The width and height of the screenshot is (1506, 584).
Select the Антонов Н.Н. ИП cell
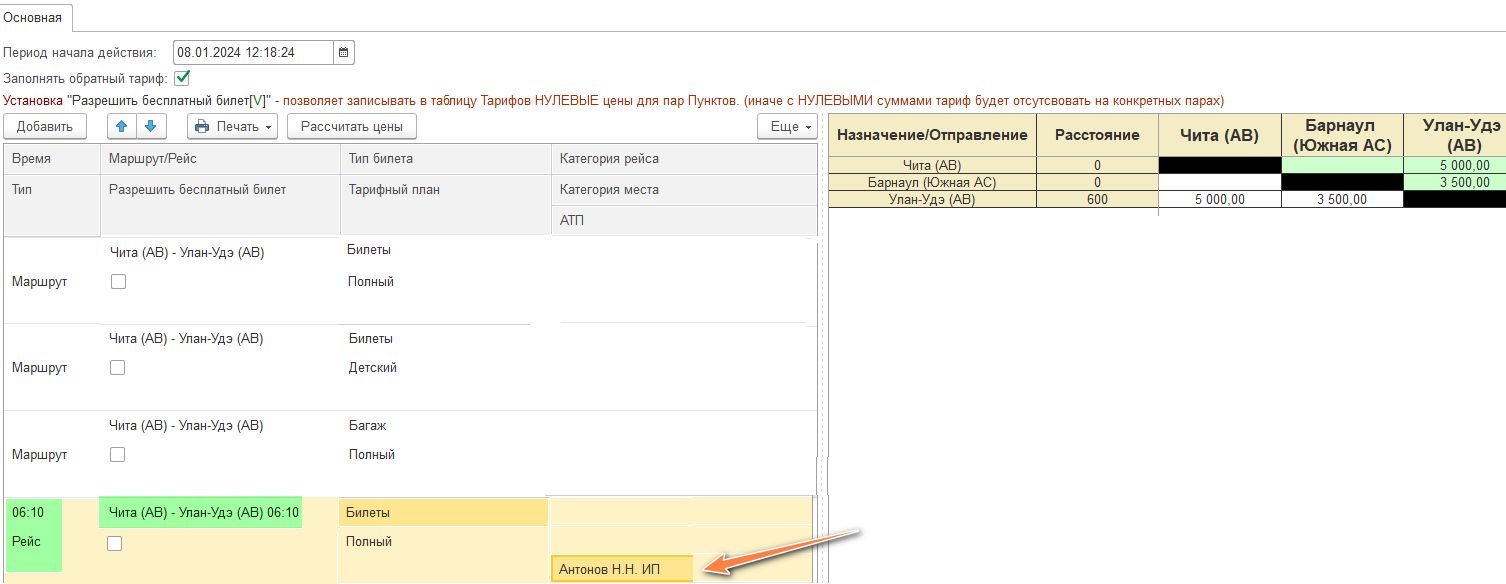[x=621, y=570]
